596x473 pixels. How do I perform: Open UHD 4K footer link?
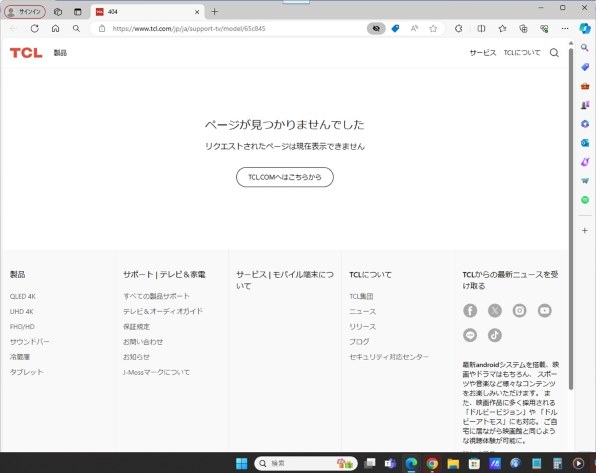pyautogui.click(x=22, y=311)
